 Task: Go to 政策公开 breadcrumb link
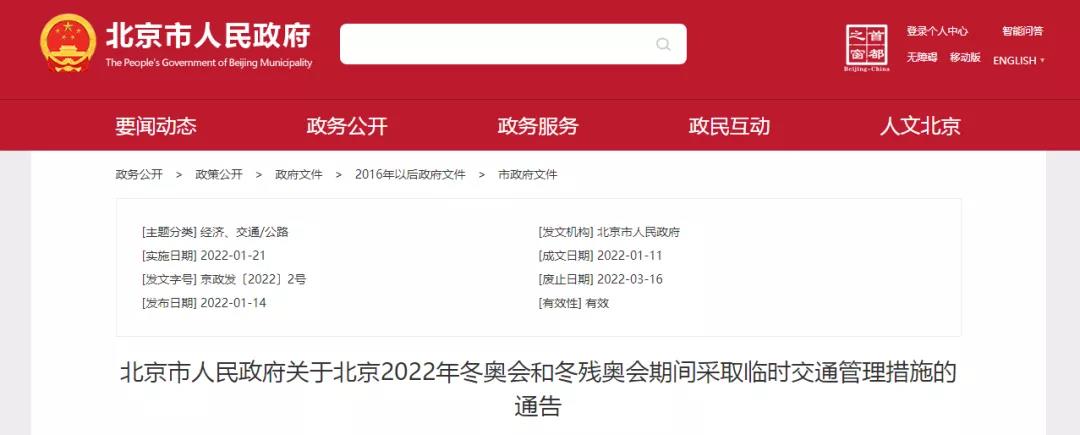tap(219, 175)
